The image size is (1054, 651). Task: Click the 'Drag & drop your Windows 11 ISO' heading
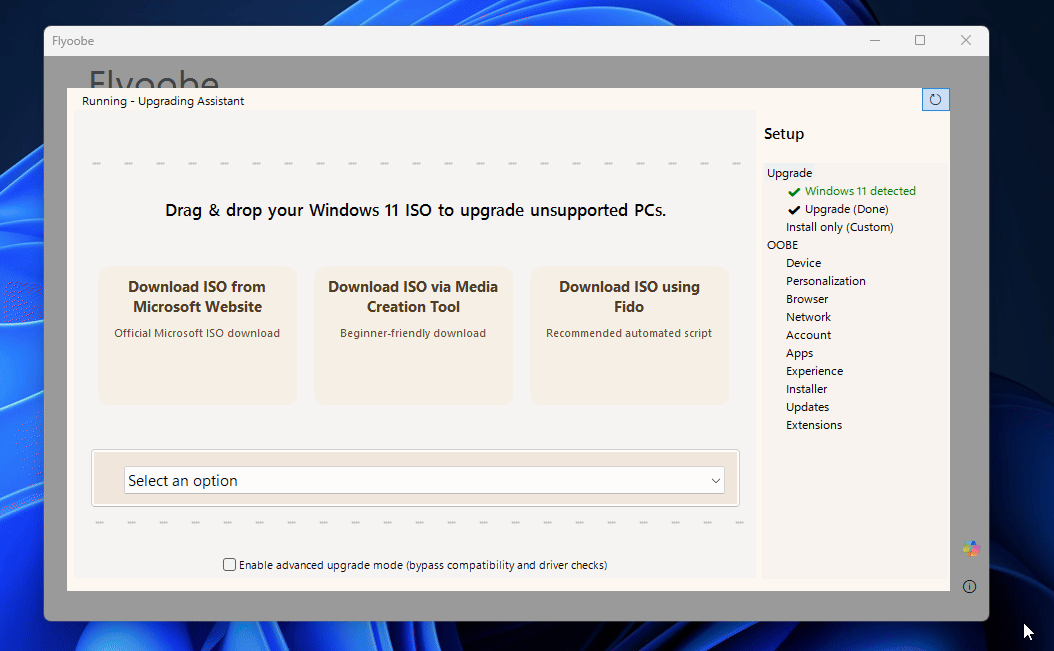415,210
